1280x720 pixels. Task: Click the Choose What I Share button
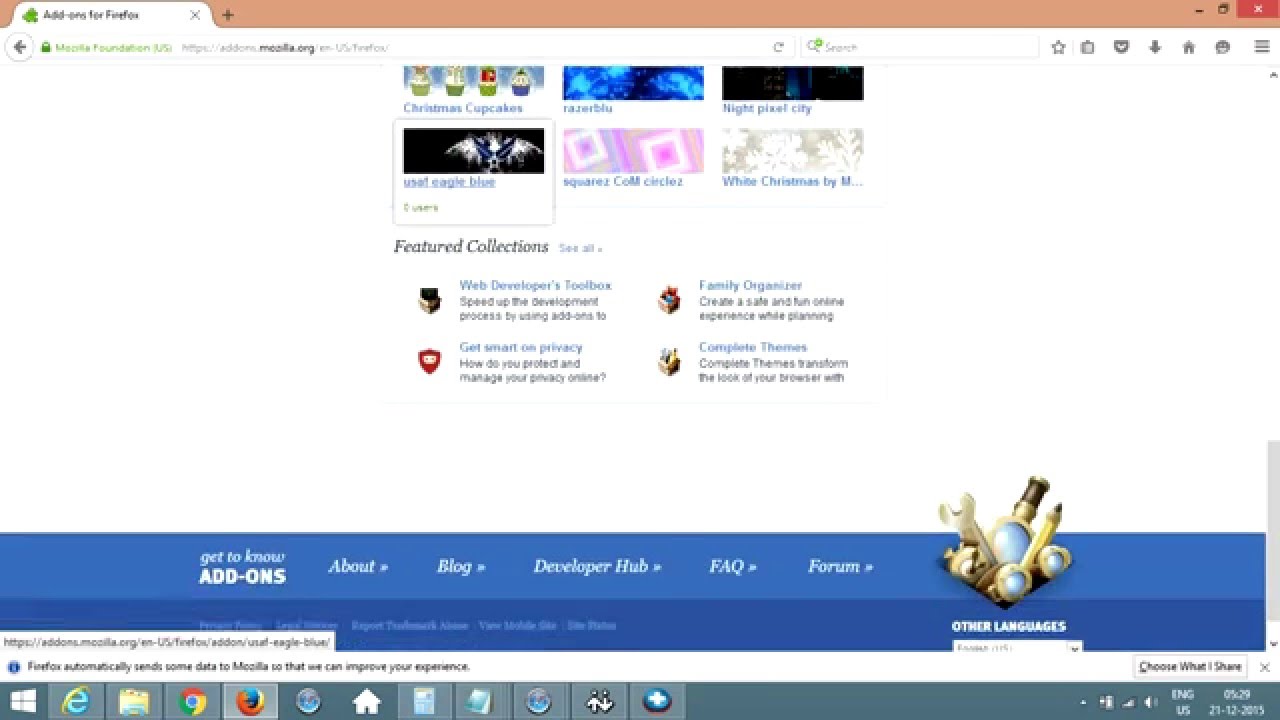click(1190, 667)
